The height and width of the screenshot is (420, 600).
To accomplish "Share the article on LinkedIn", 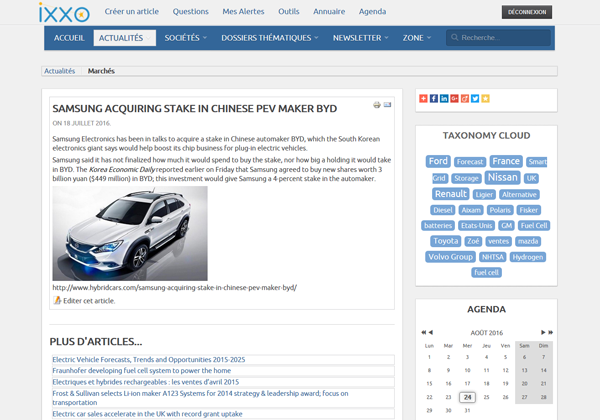I will click(444, 99).
